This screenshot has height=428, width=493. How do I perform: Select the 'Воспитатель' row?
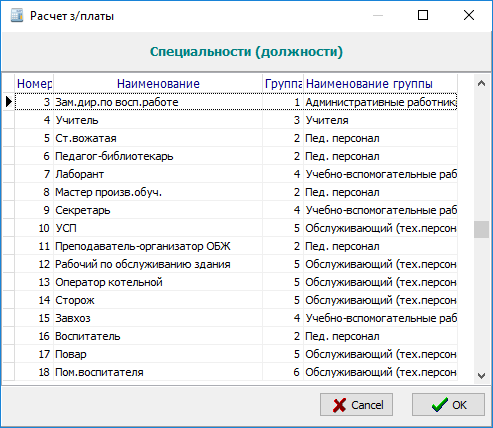(x=236, y=336)
